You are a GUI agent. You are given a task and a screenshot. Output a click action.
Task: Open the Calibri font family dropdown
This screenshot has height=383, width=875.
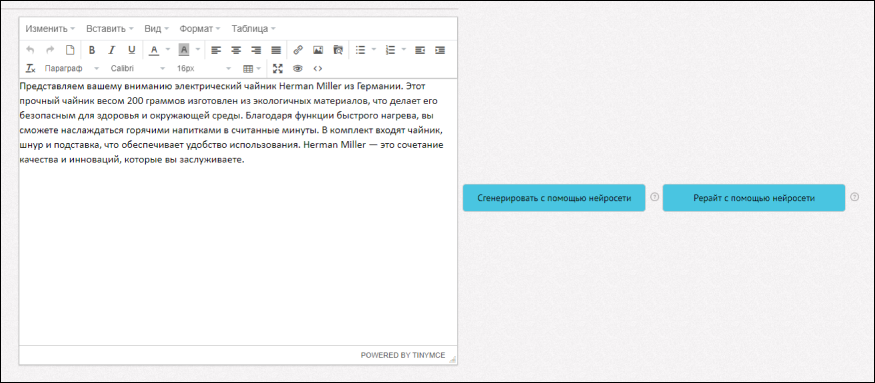coord(138,69)
